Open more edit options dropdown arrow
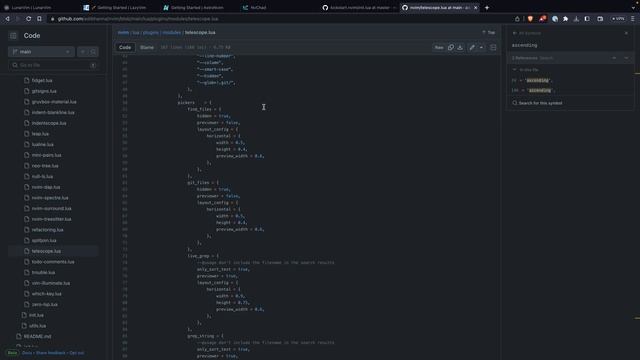 (482, 47)
